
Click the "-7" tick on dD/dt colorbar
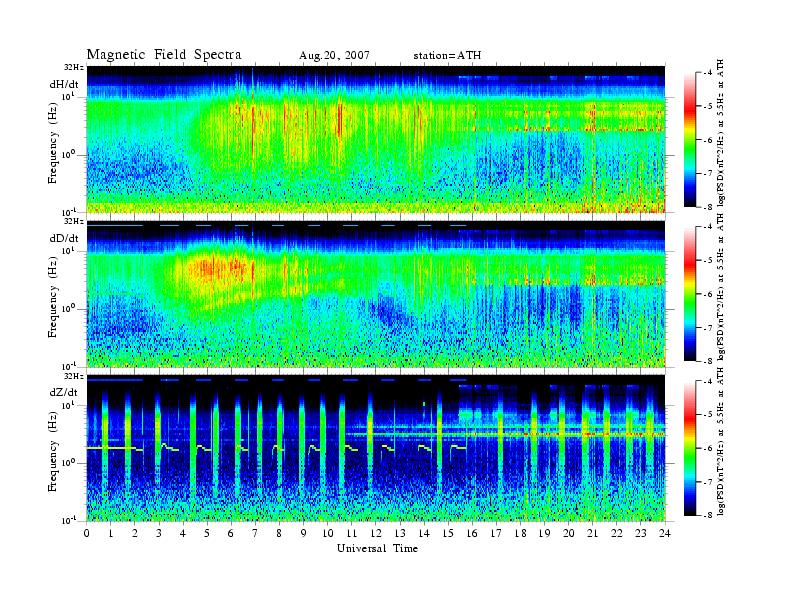coord(707,328)
